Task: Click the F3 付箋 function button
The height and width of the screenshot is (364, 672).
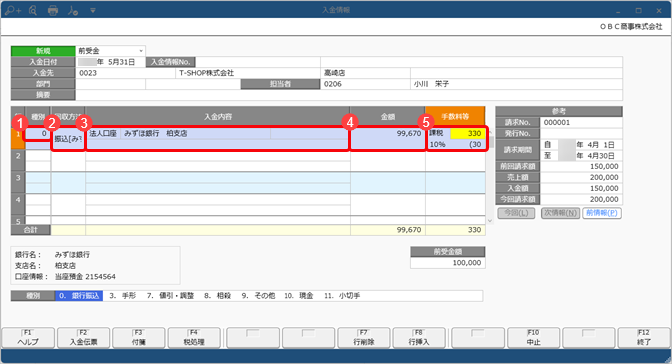Action: click(x=139, y=338)
